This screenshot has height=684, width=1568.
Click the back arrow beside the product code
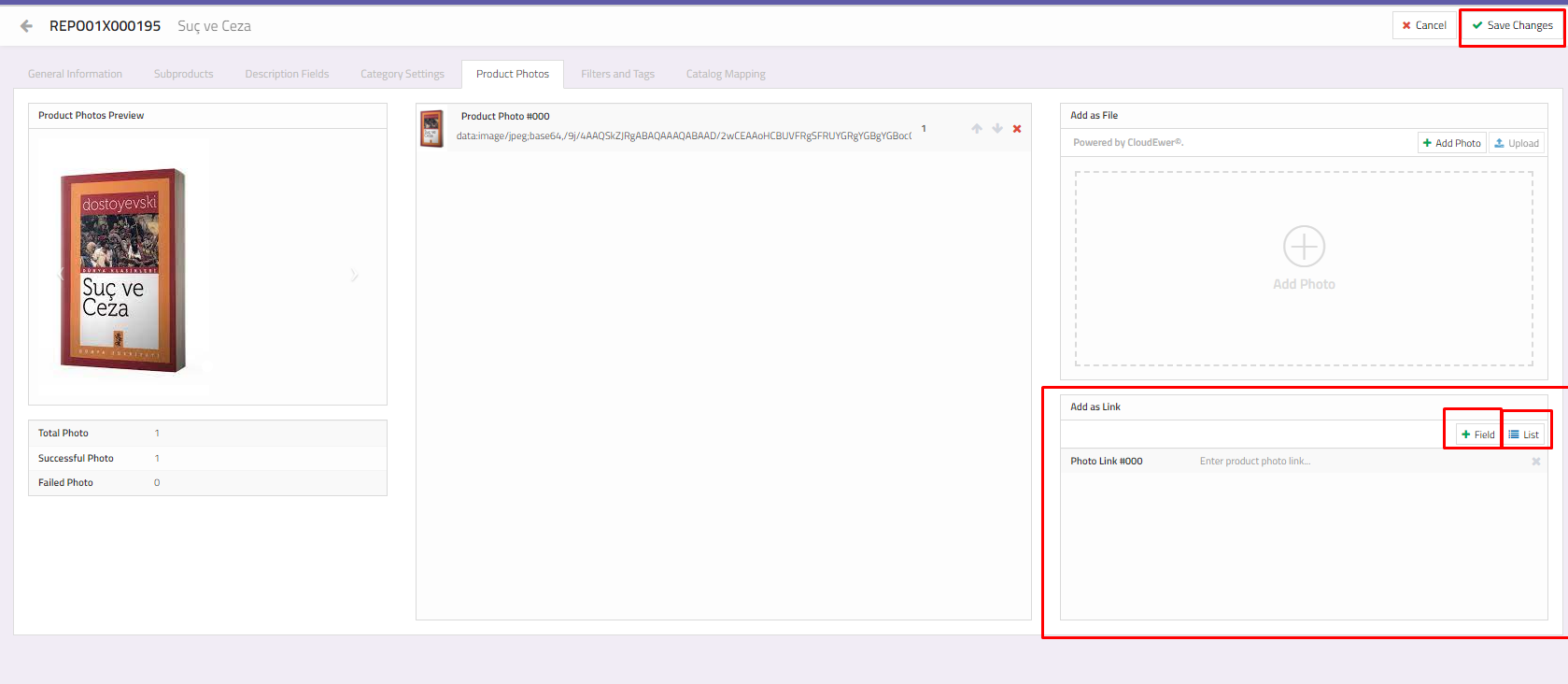click(26, 26)
